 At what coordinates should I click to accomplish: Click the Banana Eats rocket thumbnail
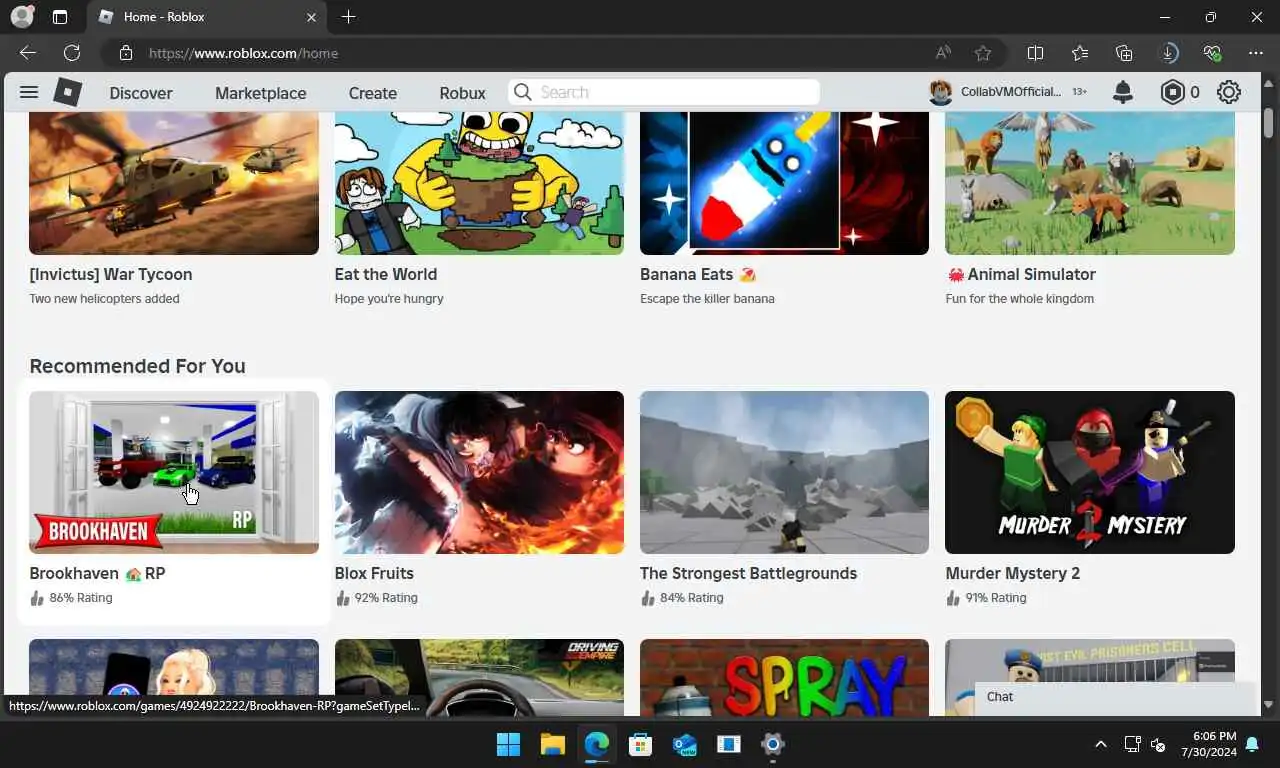click(784, 183)
